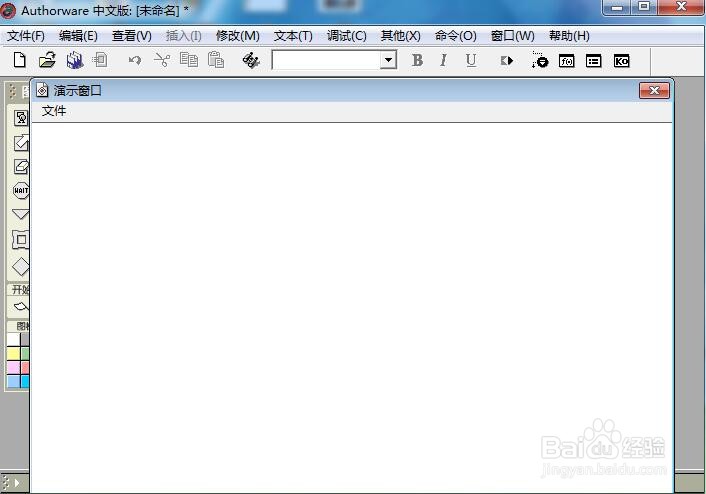Open the 窗口(W) menu
Viewport: 706px width, 494px height.
(x=512, y=36)
